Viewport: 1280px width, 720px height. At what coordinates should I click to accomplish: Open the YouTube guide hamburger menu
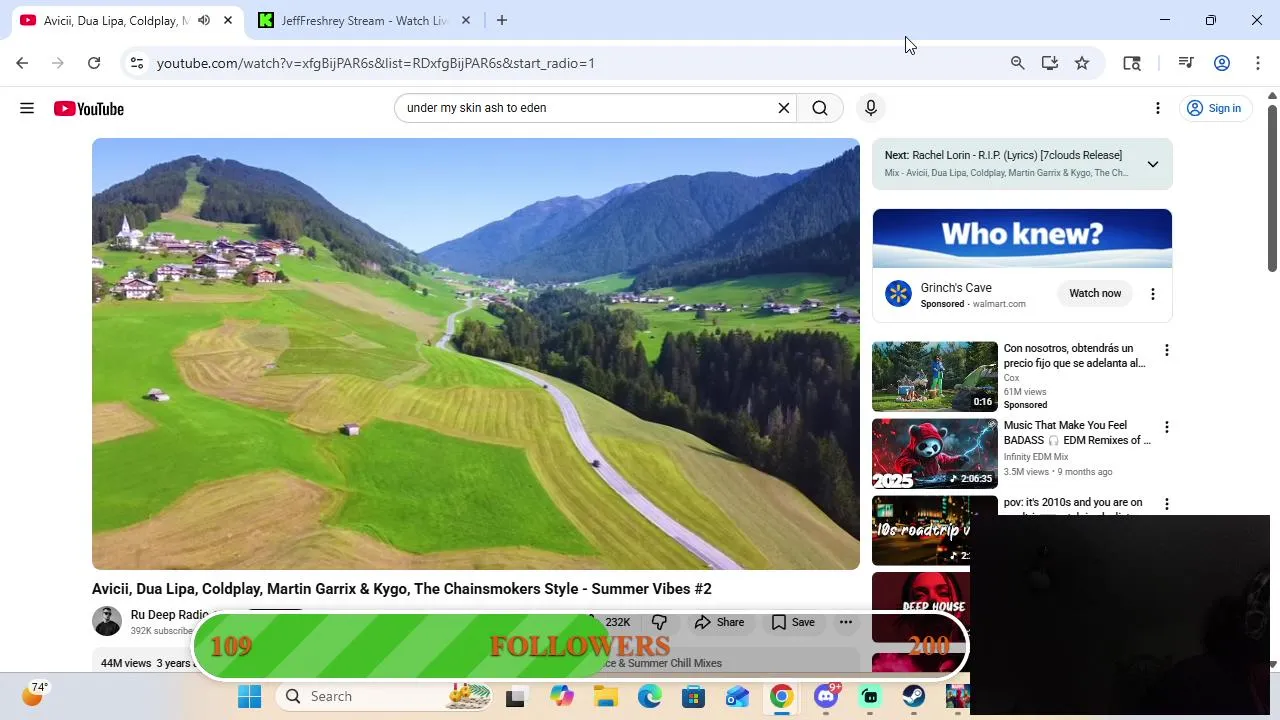point(27,108)
